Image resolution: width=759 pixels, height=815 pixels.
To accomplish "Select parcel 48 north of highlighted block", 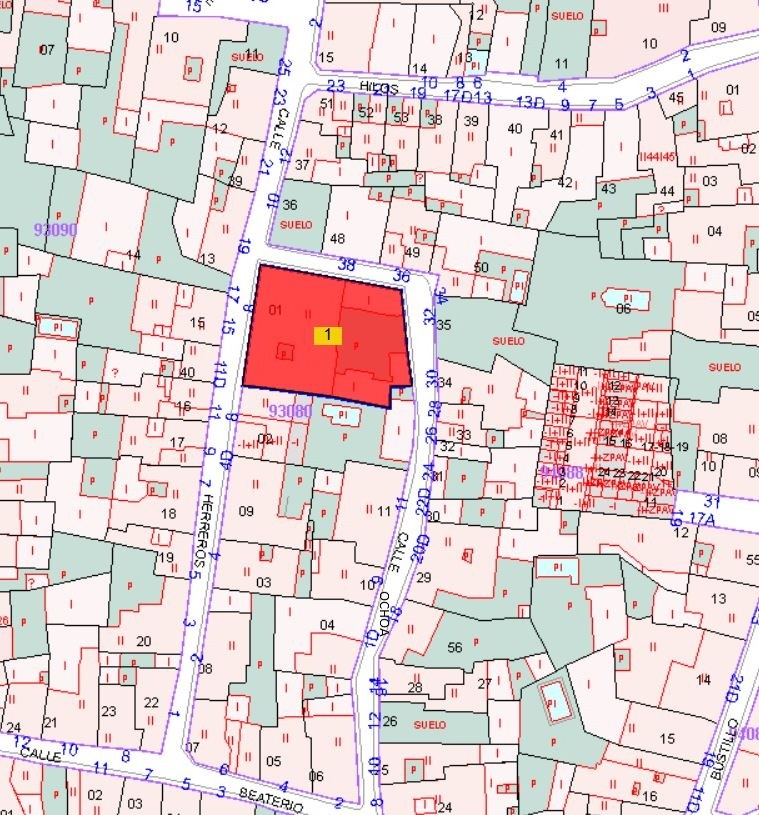I will (x=337, y=238).
